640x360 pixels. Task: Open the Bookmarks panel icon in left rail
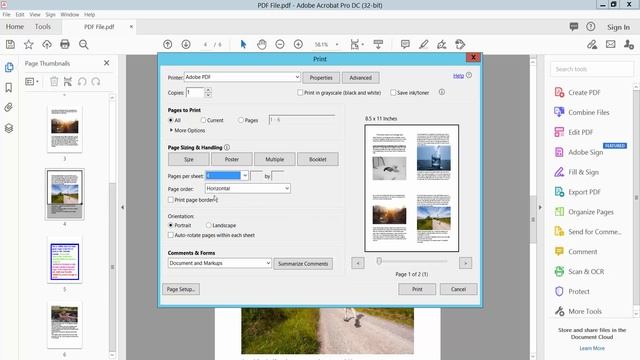click(x=9, y=87)
